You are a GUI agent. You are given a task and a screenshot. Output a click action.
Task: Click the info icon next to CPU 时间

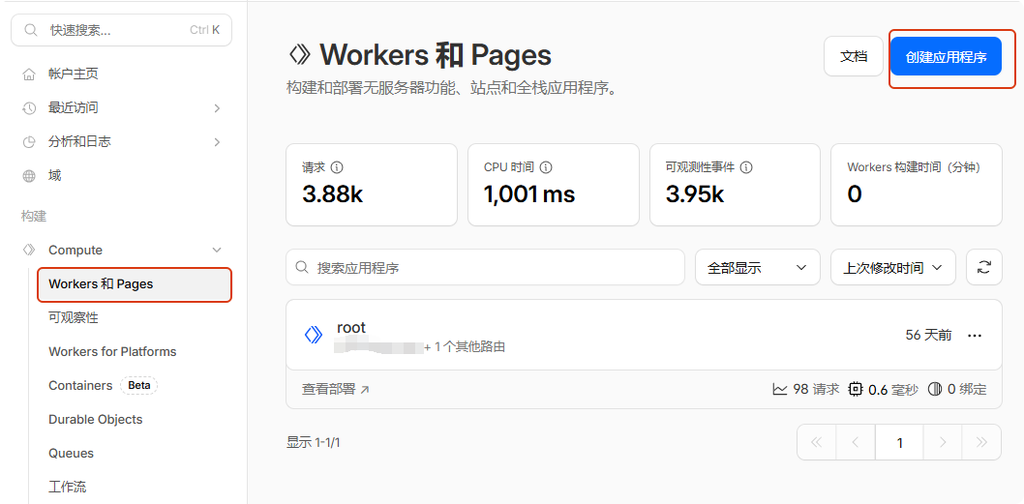546,167
